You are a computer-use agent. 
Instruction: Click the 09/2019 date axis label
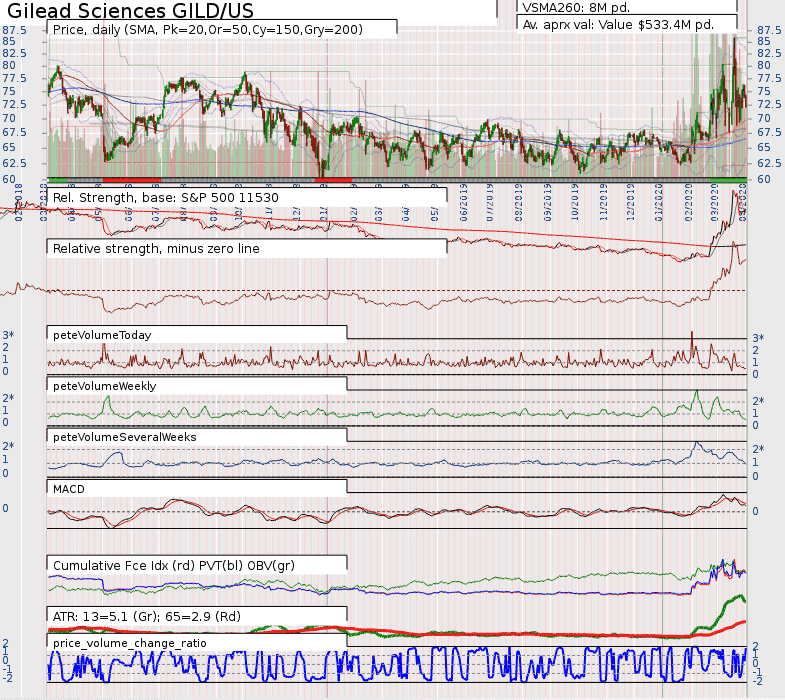point(547,203)
